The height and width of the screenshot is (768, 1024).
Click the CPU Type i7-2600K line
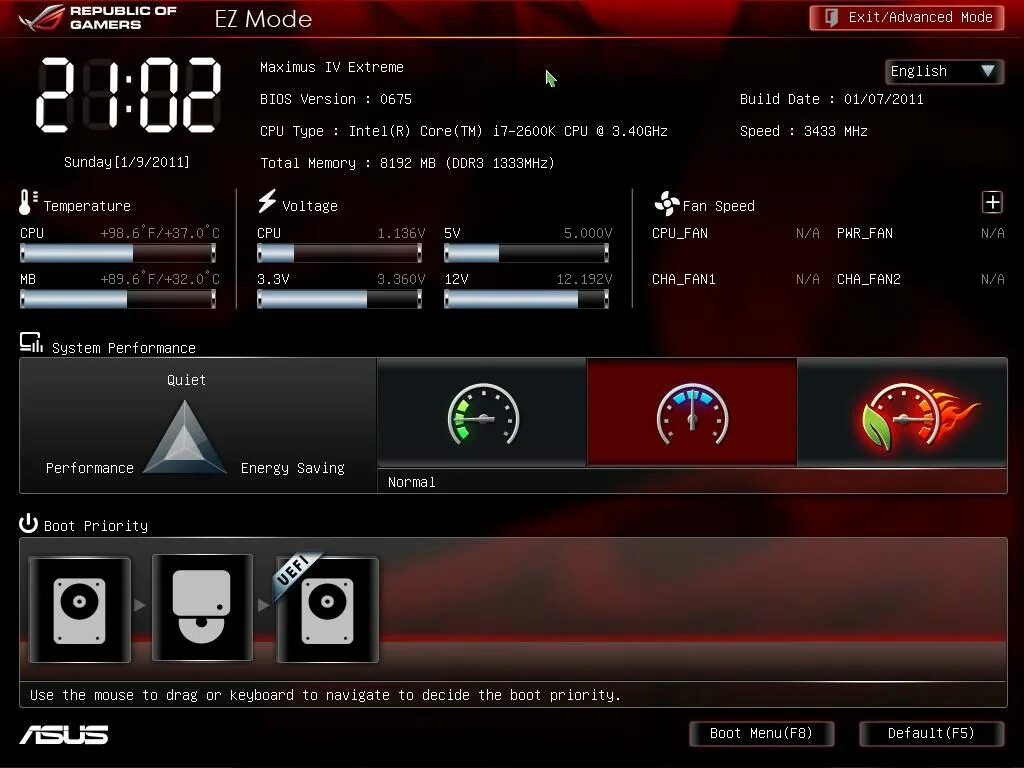(x=464, y=131)
